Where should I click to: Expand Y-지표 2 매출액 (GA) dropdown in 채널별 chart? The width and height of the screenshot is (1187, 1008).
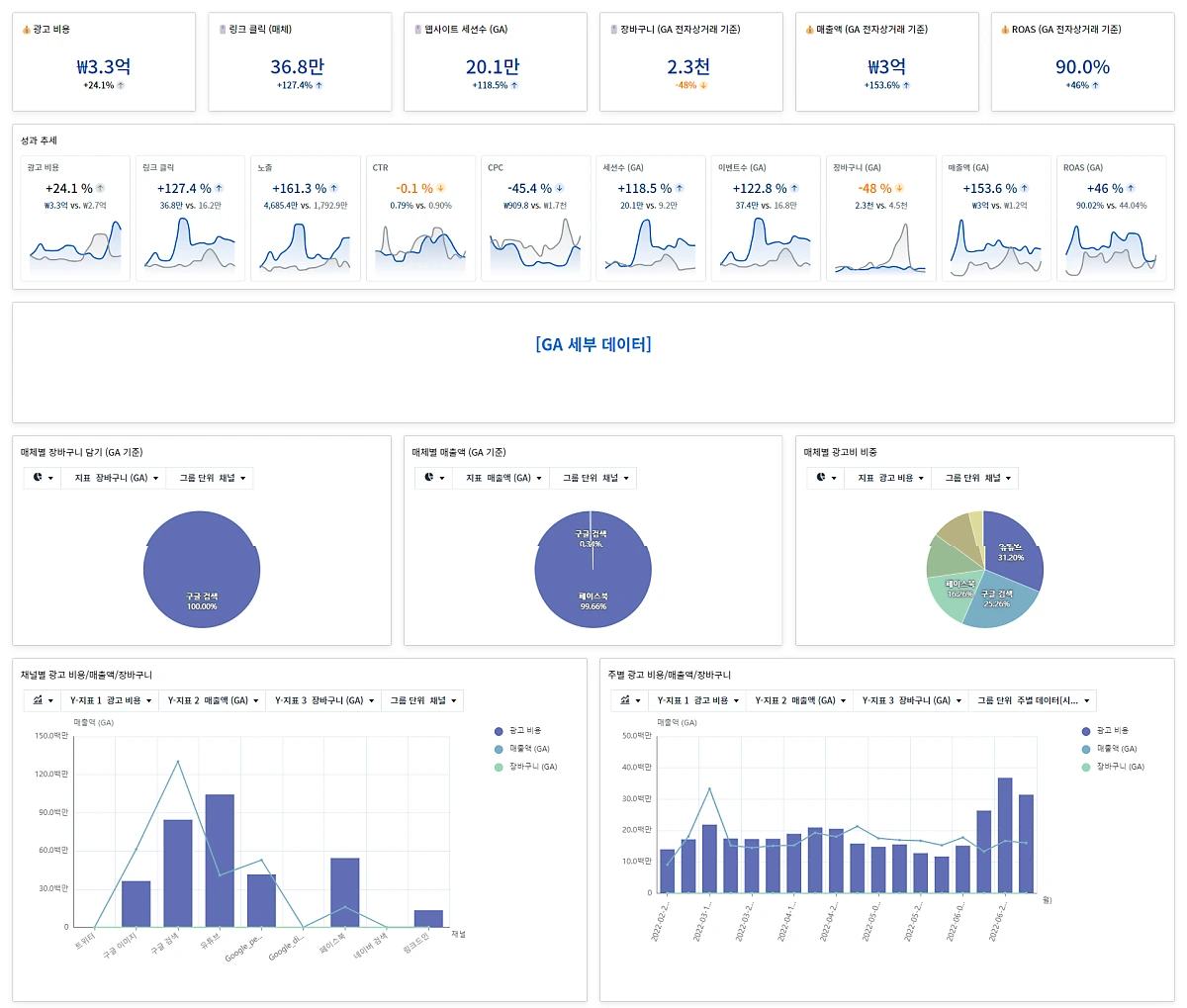(x=213, y=700)
